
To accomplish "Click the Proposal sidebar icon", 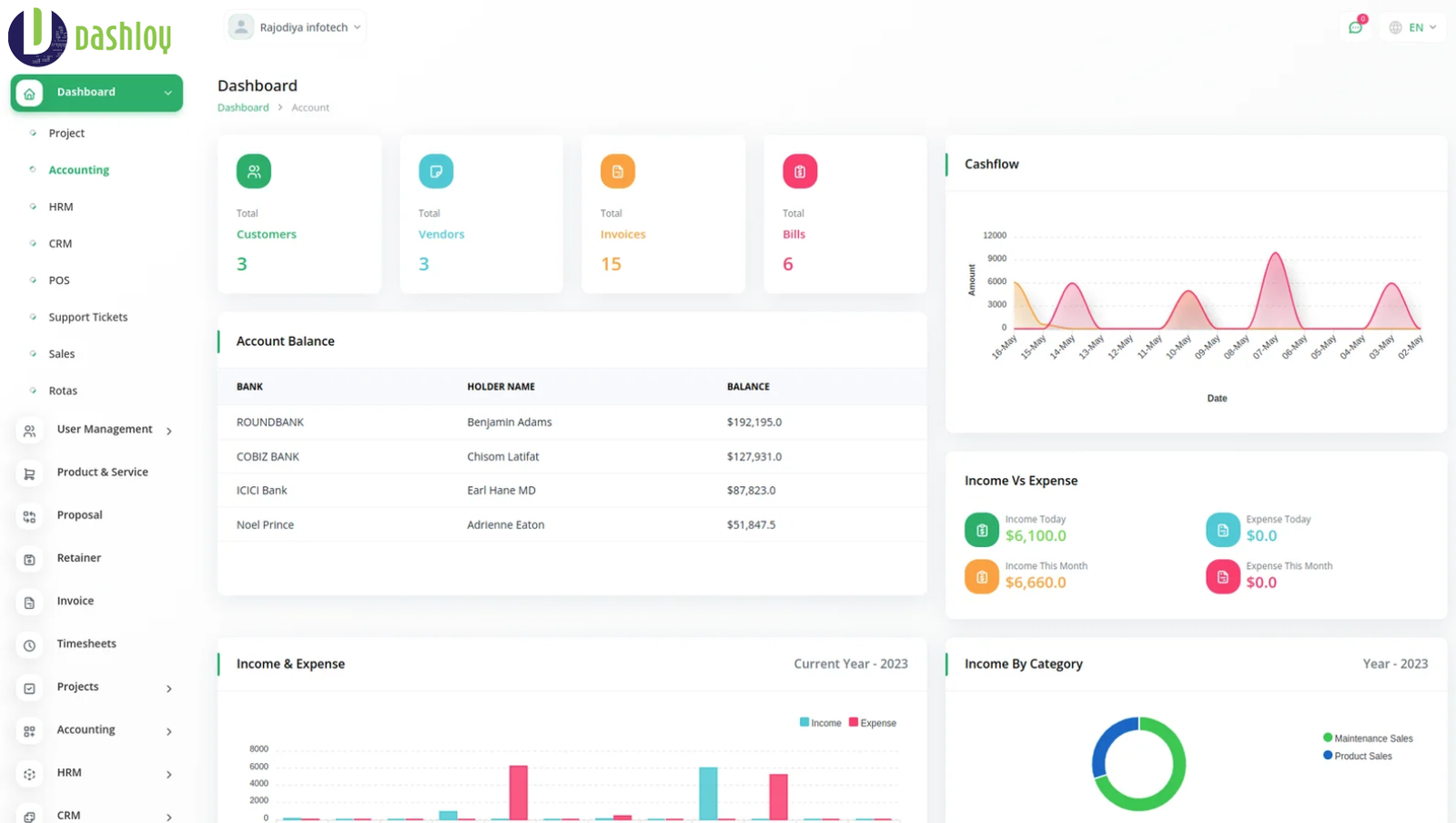I will pyautogui.click(x=30, y=516).
